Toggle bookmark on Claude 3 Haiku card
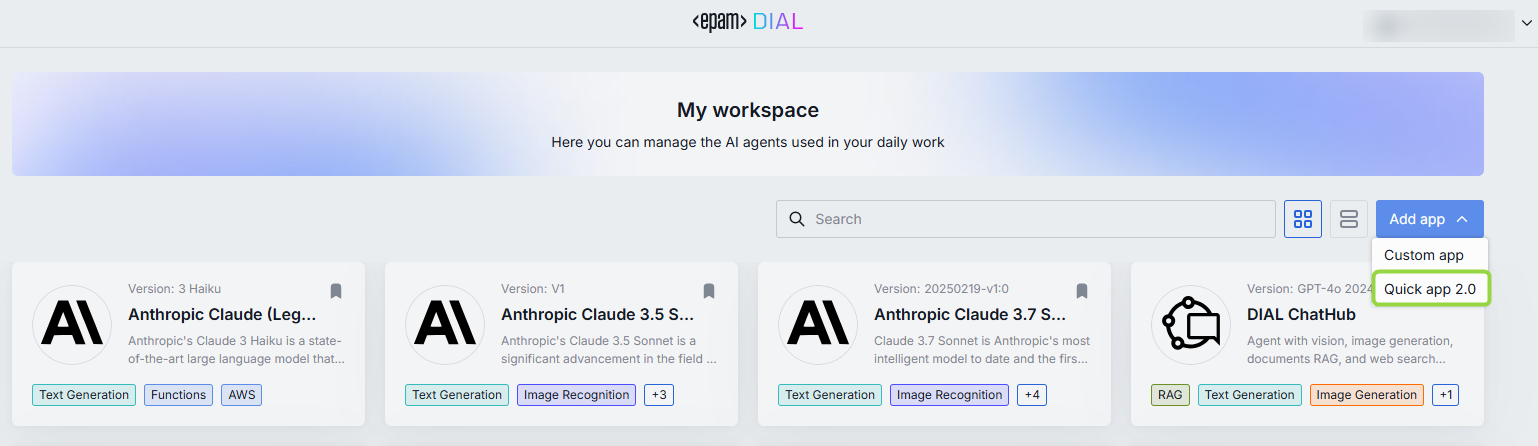The image size is (1538, 446). [336, 291]
